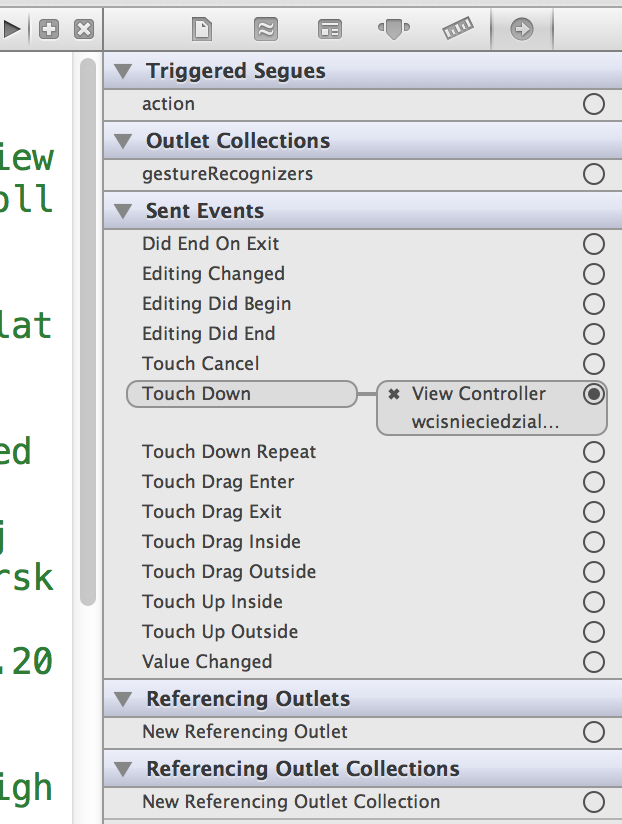Click the Value Changed connection circle
Viewport: 622px width, 824px height.
(594, 662)
